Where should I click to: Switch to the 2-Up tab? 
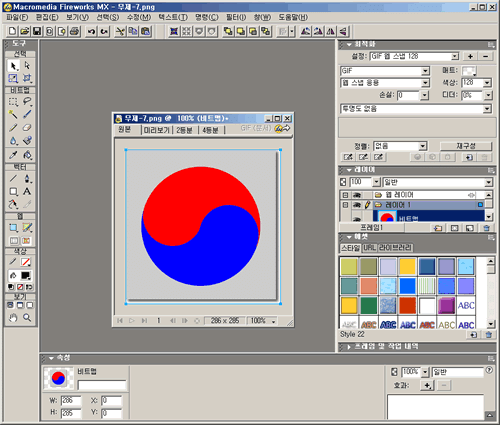point(184,130)
